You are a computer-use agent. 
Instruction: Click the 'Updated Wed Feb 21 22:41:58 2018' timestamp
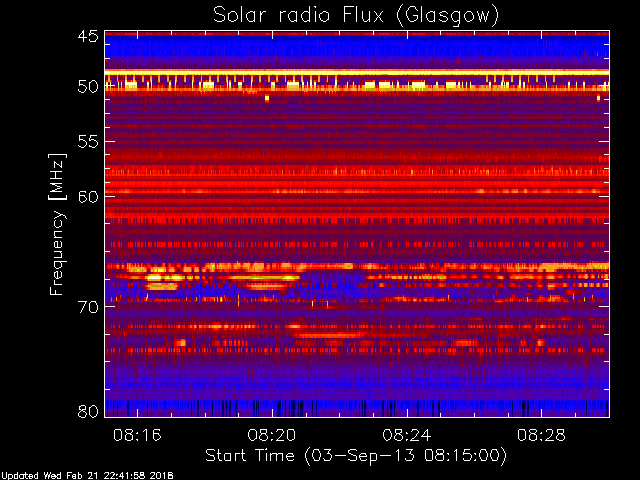(x=87, y=476)
